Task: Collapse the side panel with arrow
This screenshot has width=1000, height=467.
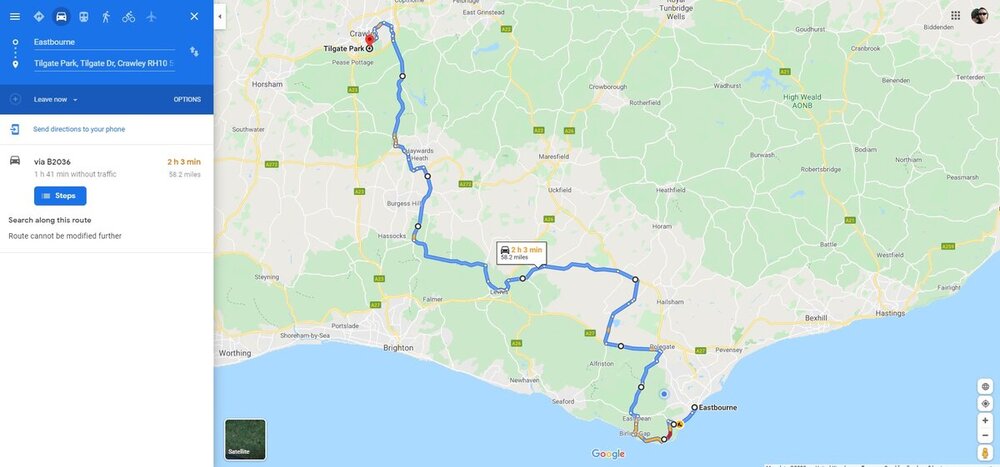Action: pos(220,17)
